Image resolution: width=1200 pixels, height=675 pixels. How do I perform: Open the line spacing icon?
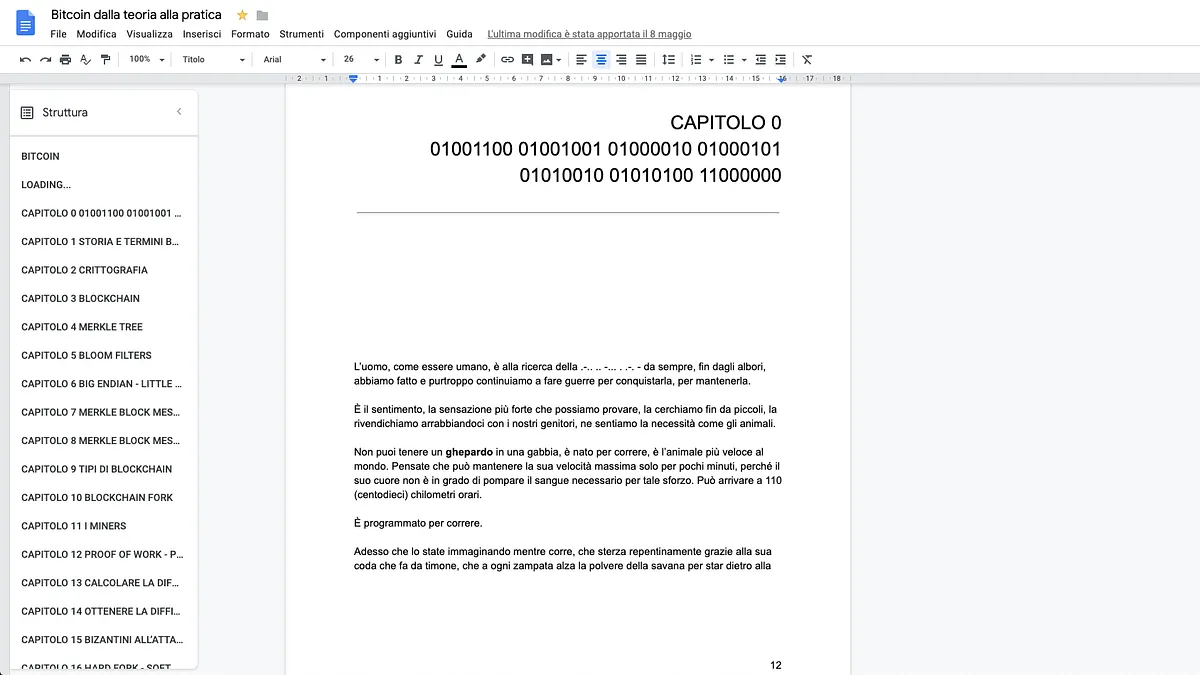tap(669, 59)
